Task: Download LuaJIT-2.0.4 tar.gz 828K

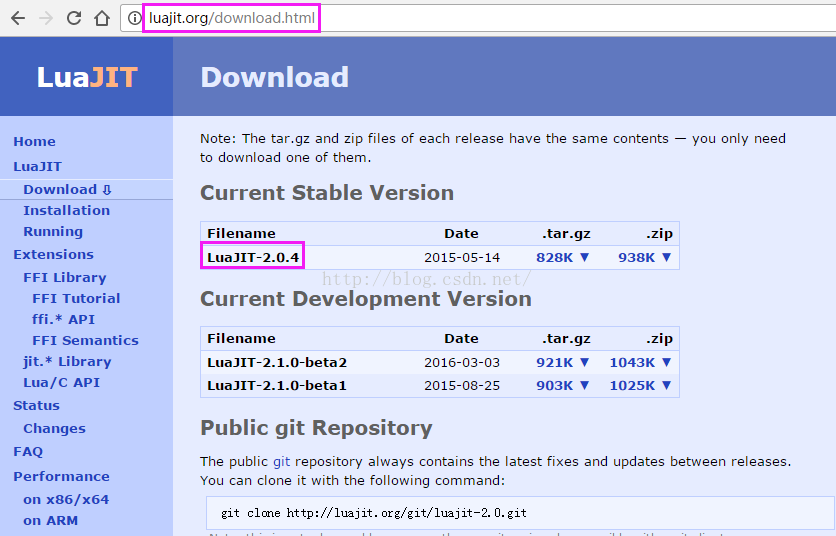Action: 562,257
